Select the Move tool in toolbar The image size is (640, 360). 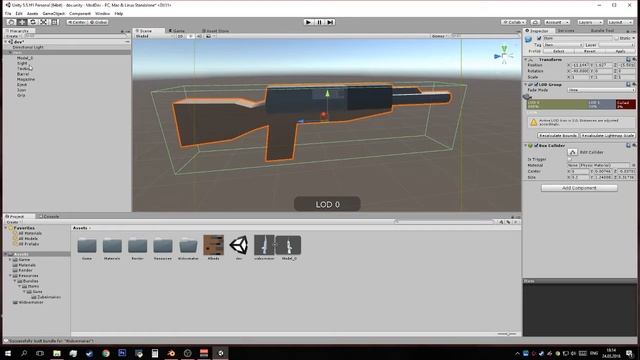pyautogui.click(x=22, y=22)
